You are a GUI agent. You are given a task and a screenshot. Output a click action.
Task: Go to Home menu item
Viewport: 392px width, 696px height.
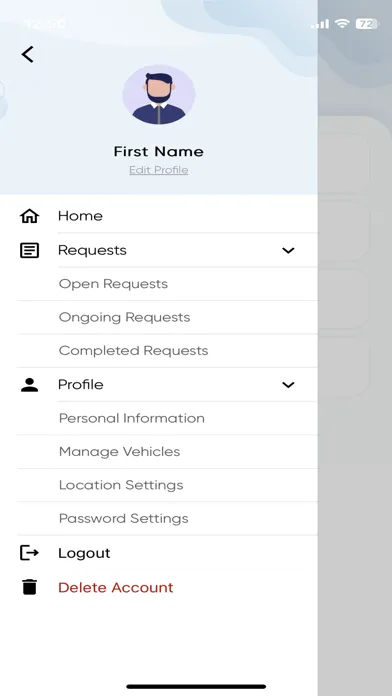click(x=80, y=216)
